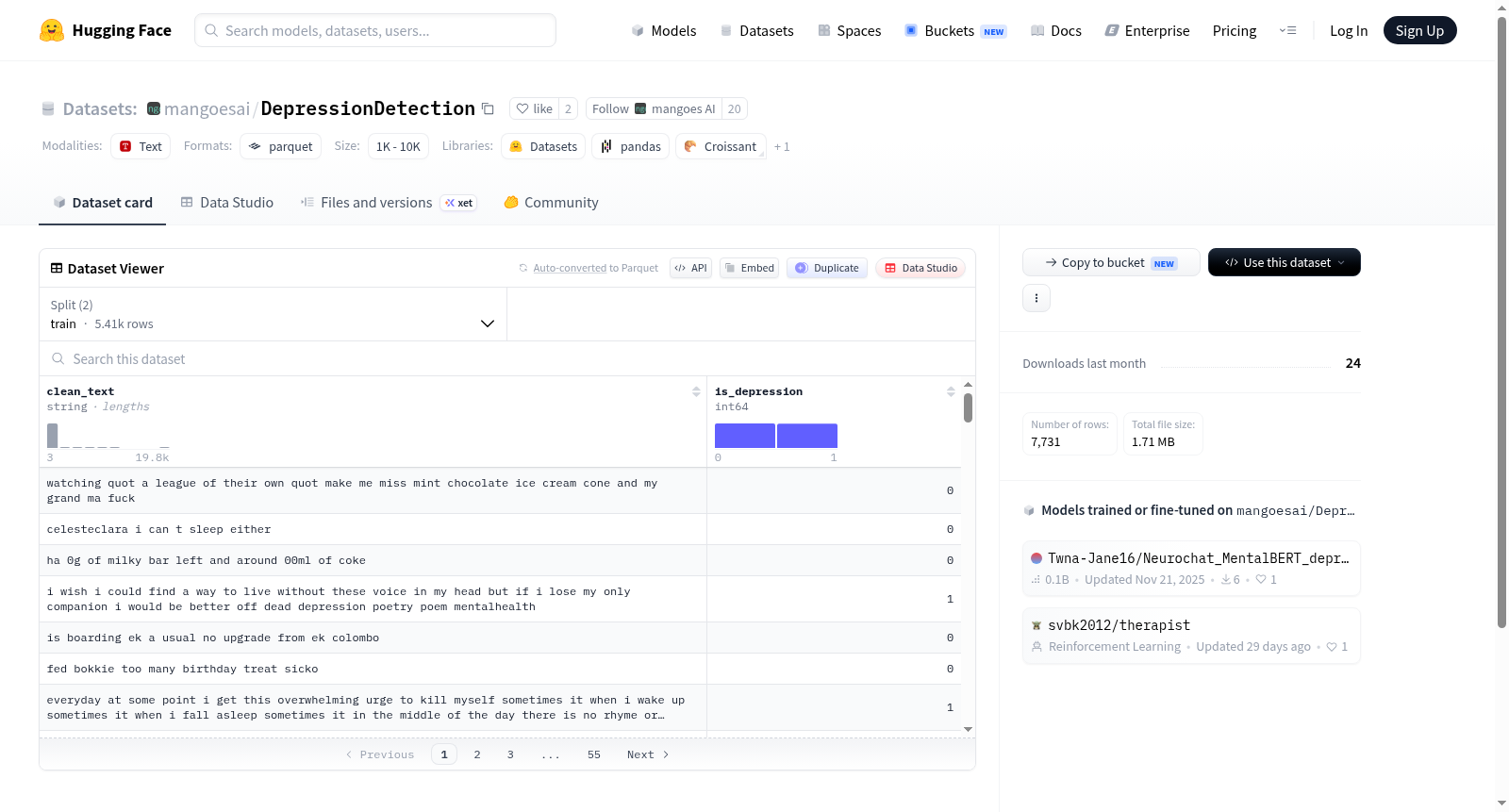
Task: Copy dataset name with the copy icon
Action: pos(488,108)
